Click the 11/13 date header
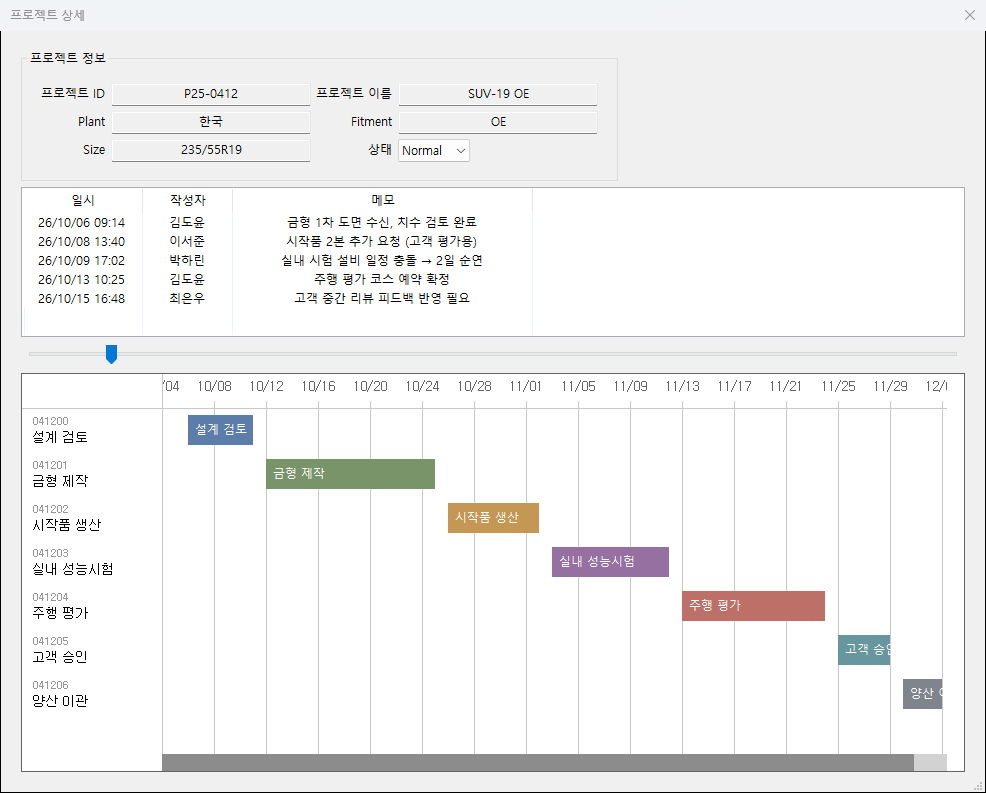 682,386
